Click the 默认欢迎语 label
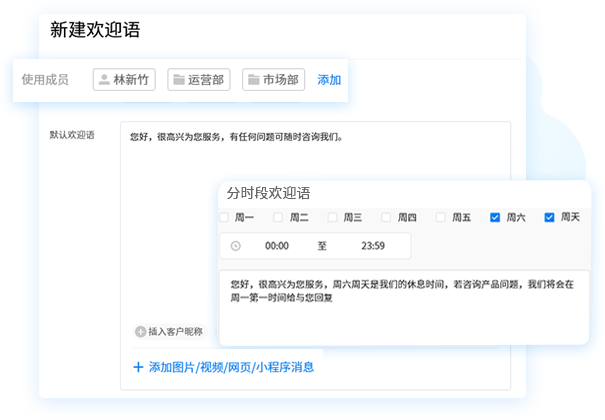Screen dimensions: 605x420 tap(72, 135)
